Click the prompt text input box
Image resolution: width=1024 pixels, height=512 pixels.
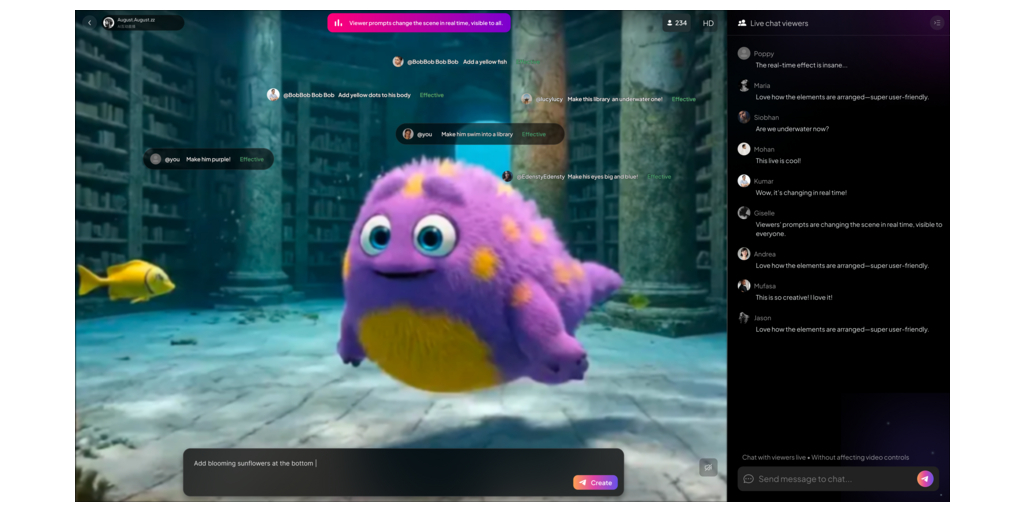380,464
